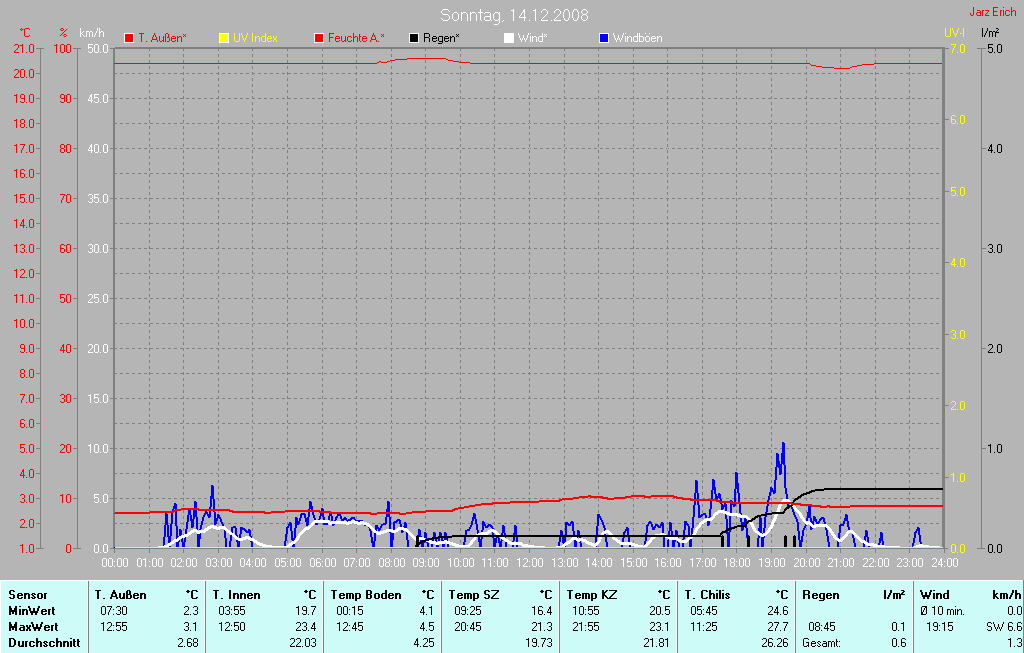This screenshot has height=653, width=1024.
Task: Click the Temp Boden column header
Action: coord(366,595)
